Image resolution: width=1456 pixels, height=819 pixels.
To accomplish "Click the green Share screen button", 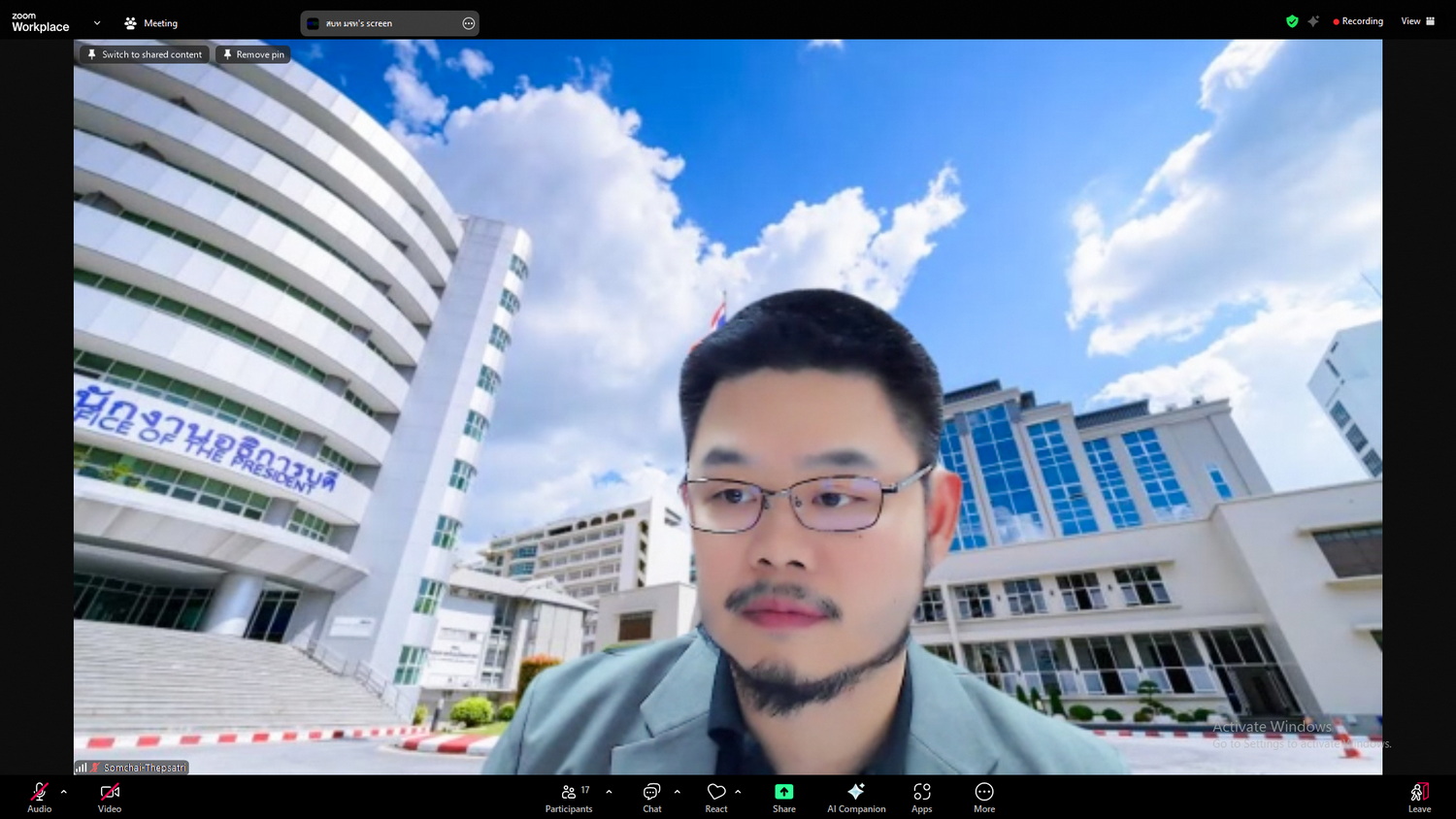I will (784, 797).
